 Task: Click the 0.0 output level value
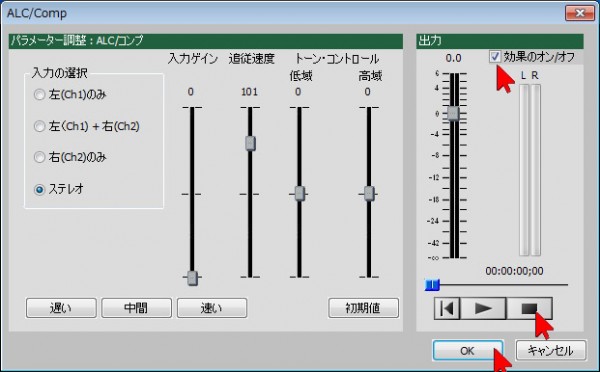pyautogui.click(x=453, y=58)
